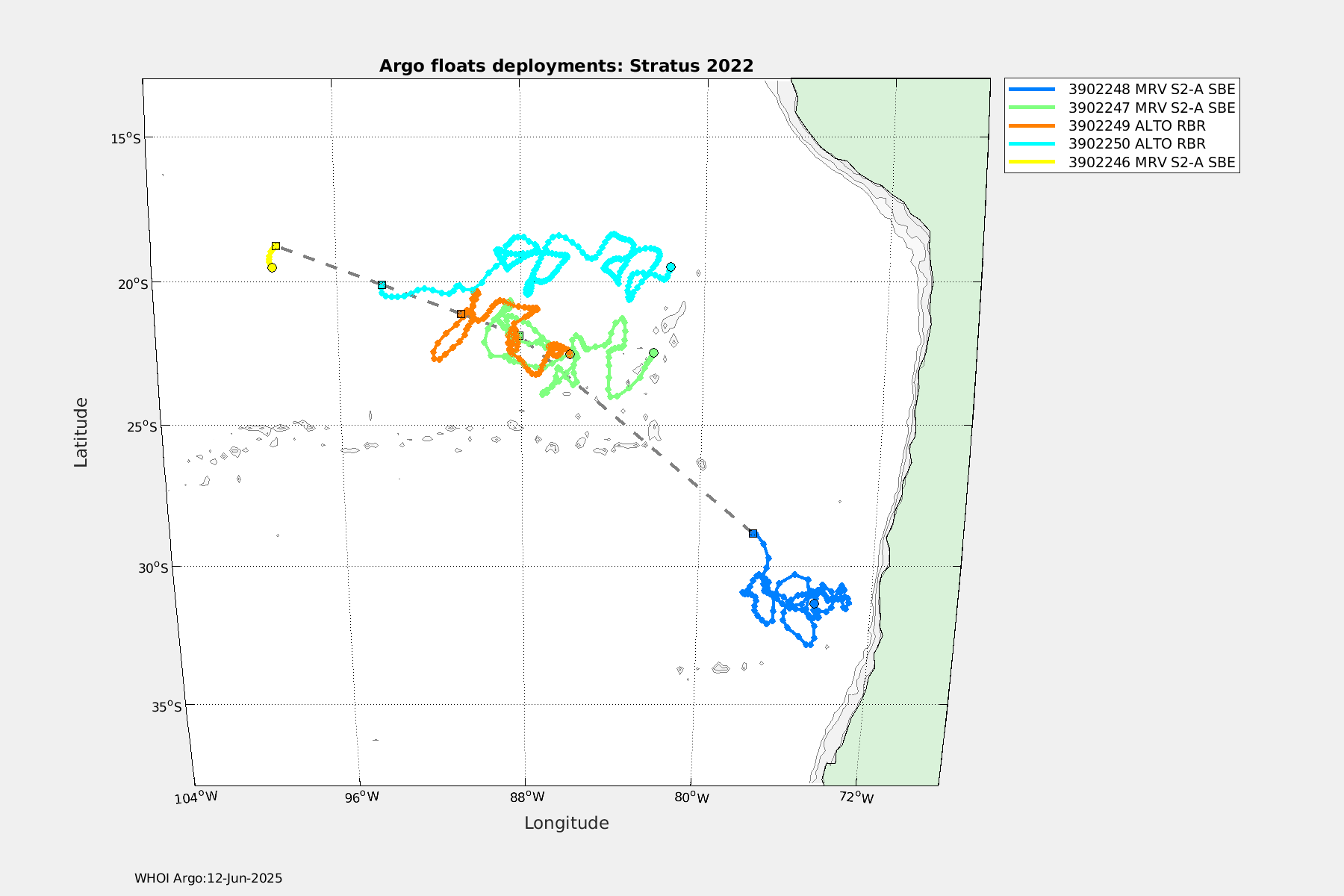Select legend text '3902246 MRV S2-A SBE'
1344x896 pixels.
click(x=1151, y=162)
